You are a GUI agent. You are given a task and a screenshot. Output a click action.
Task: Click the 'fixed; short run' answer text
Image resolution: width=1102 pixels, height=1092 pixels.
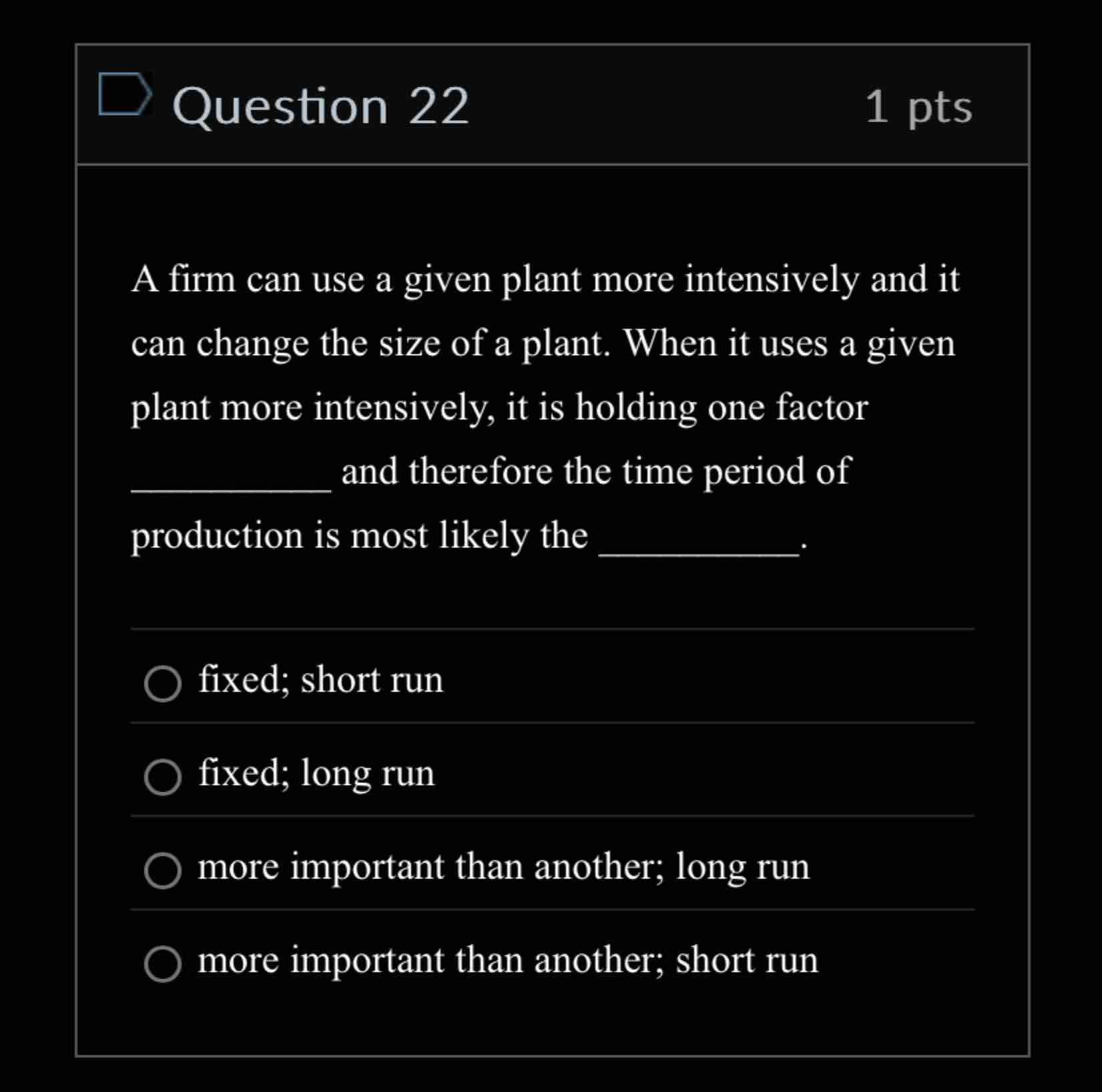(321, 680)
